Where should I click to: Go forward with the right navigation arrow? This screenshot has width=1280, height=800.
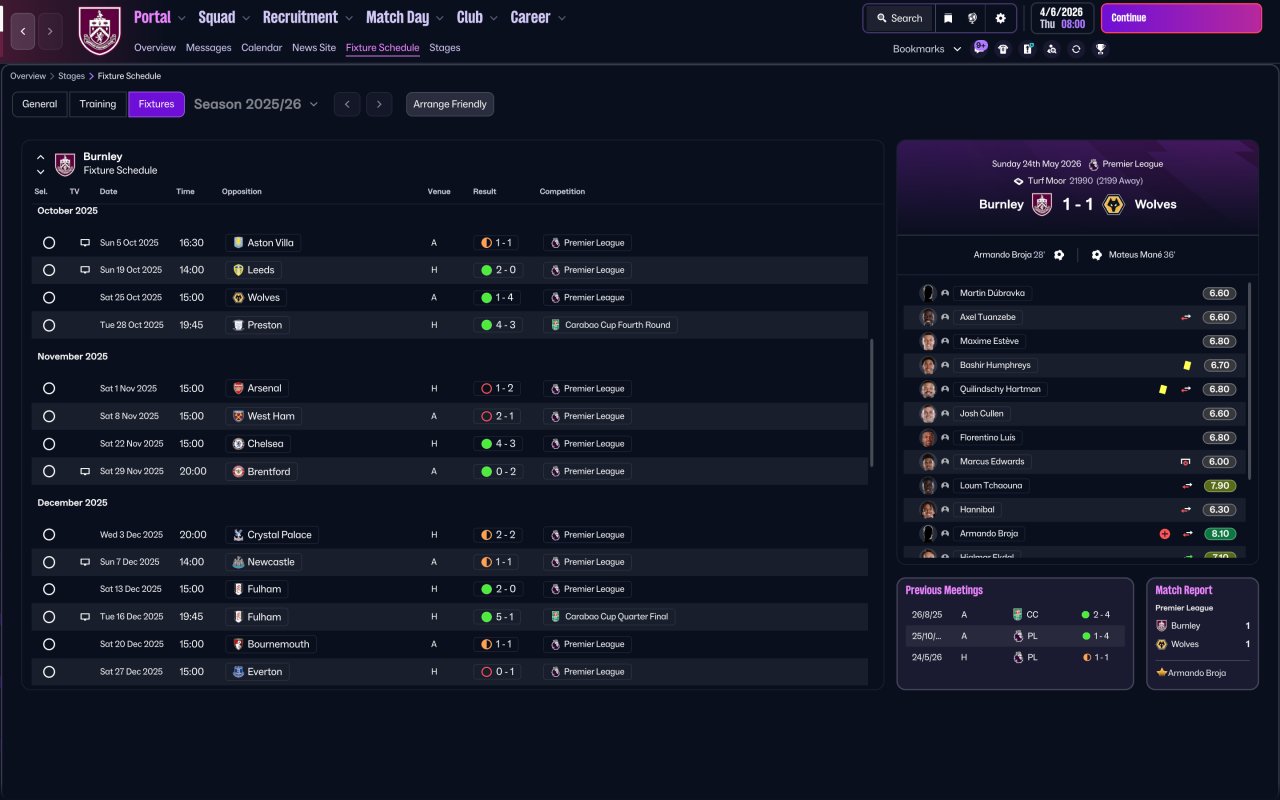(x=50, y=31)
